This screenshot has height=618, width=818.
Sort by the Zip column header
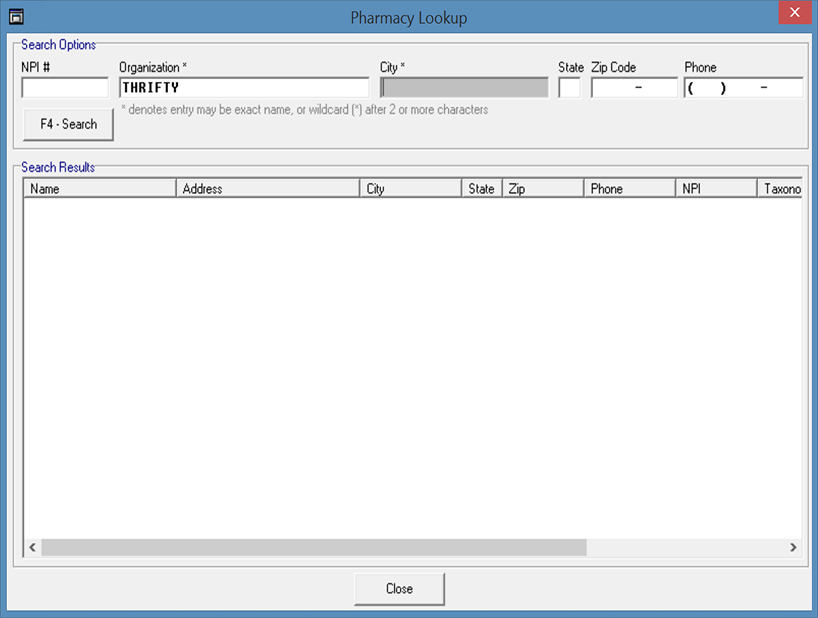coord(542,189)
